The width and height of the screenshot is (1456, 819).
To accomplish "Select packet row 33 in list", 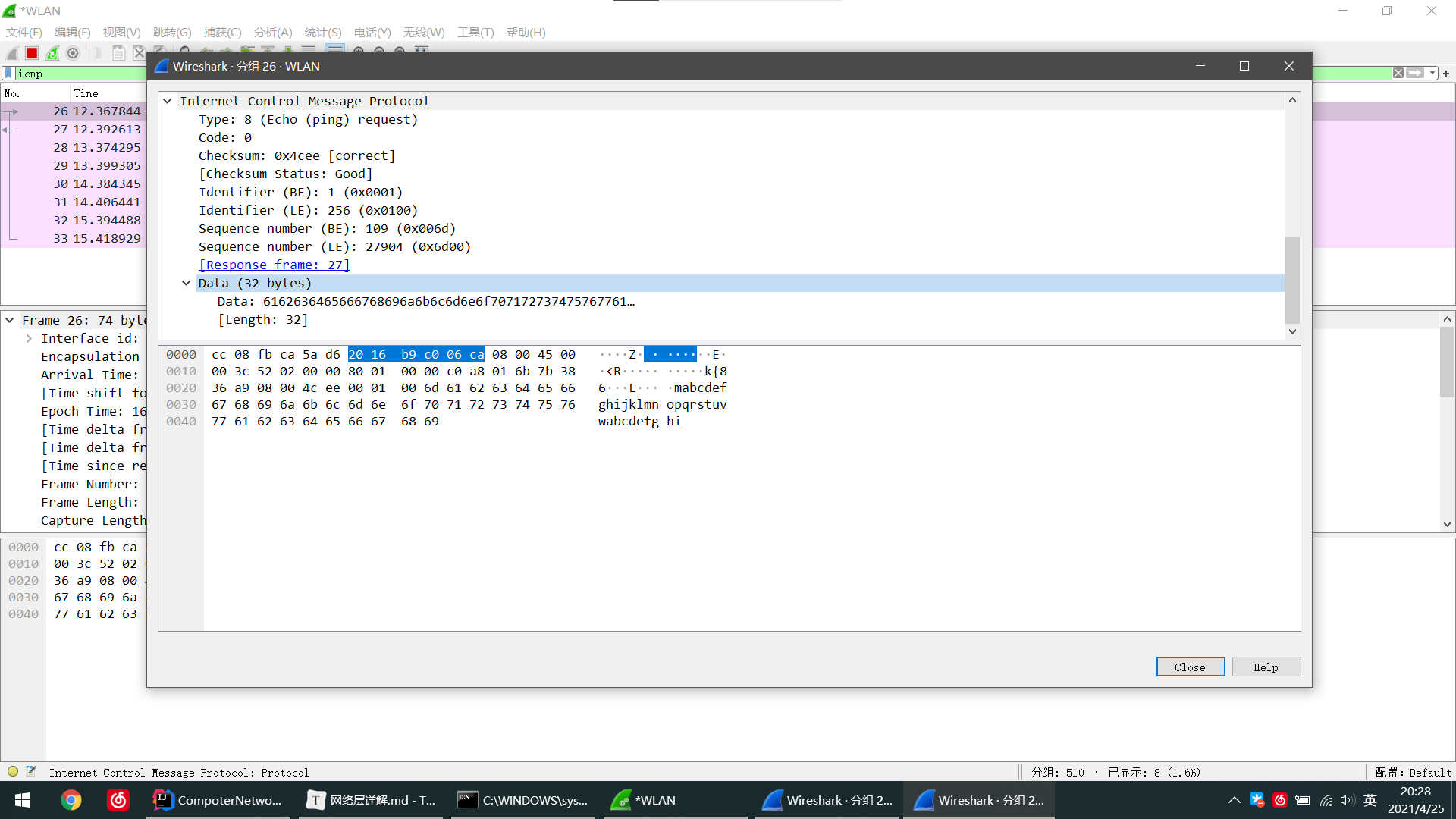I will [x=74, y=238].
